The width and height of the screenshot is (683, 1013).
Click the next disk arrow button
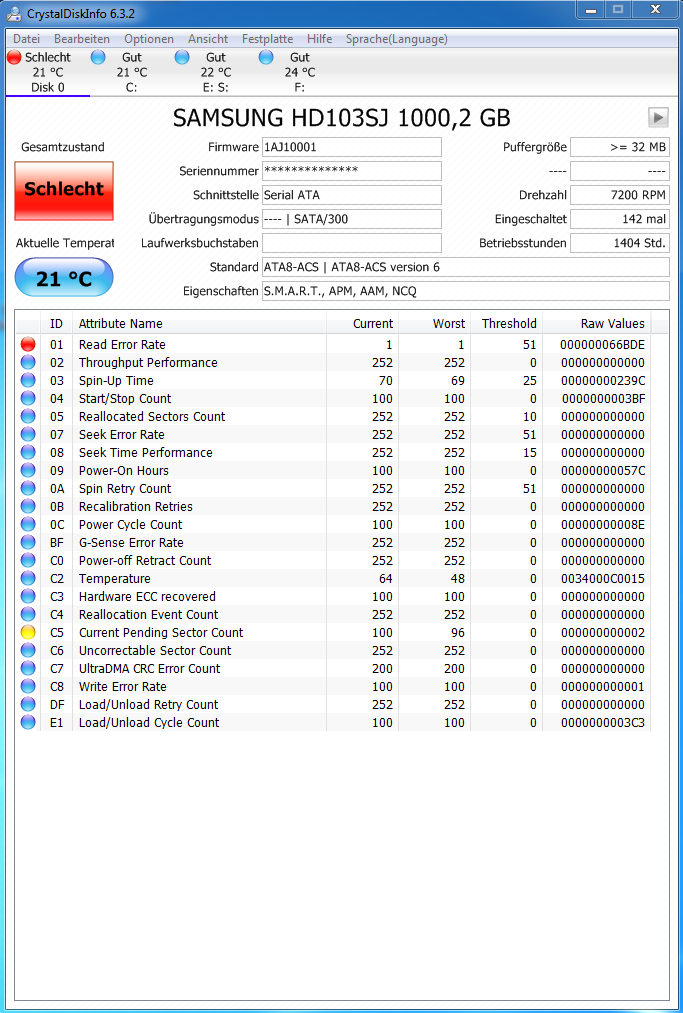pyautogui.click(x=658, y=117)
